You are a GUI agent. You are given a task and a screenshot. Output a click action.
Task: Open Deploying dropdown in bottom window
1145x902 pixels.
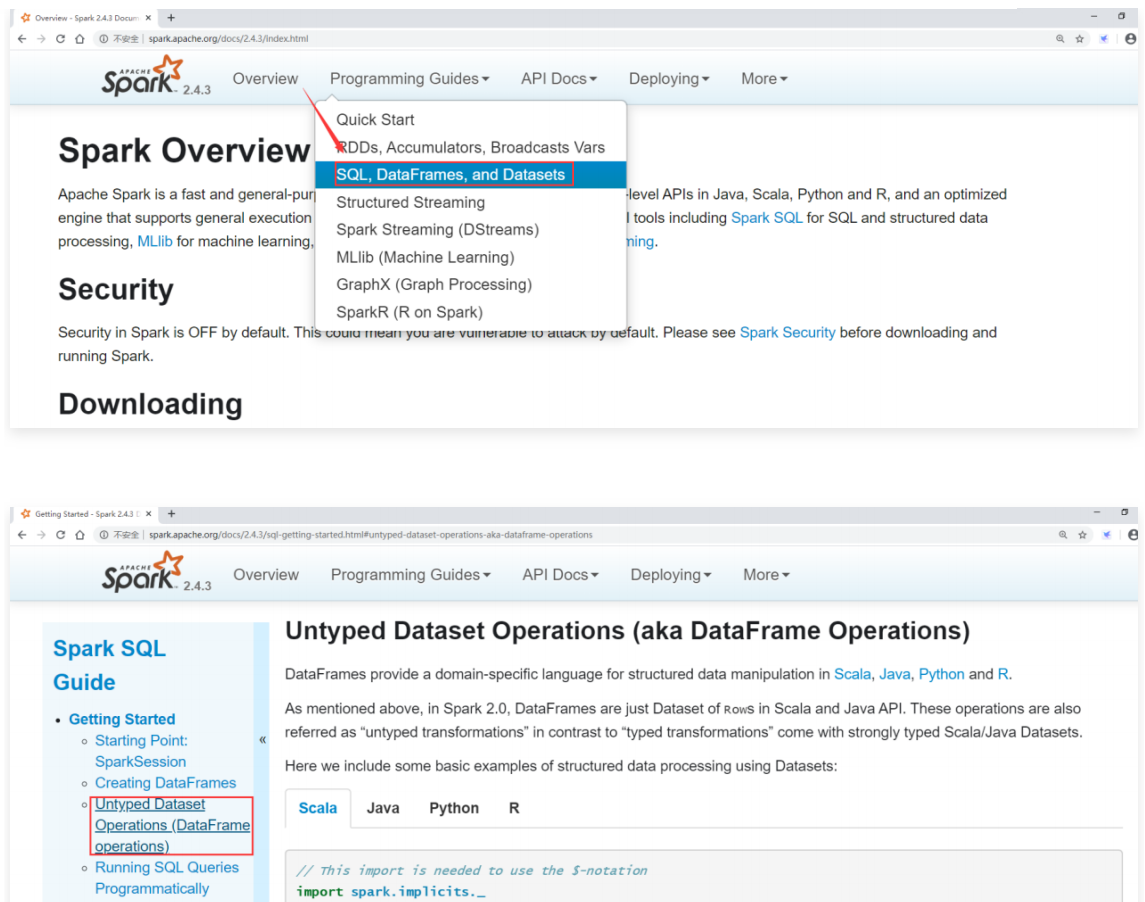coord(670,575)
